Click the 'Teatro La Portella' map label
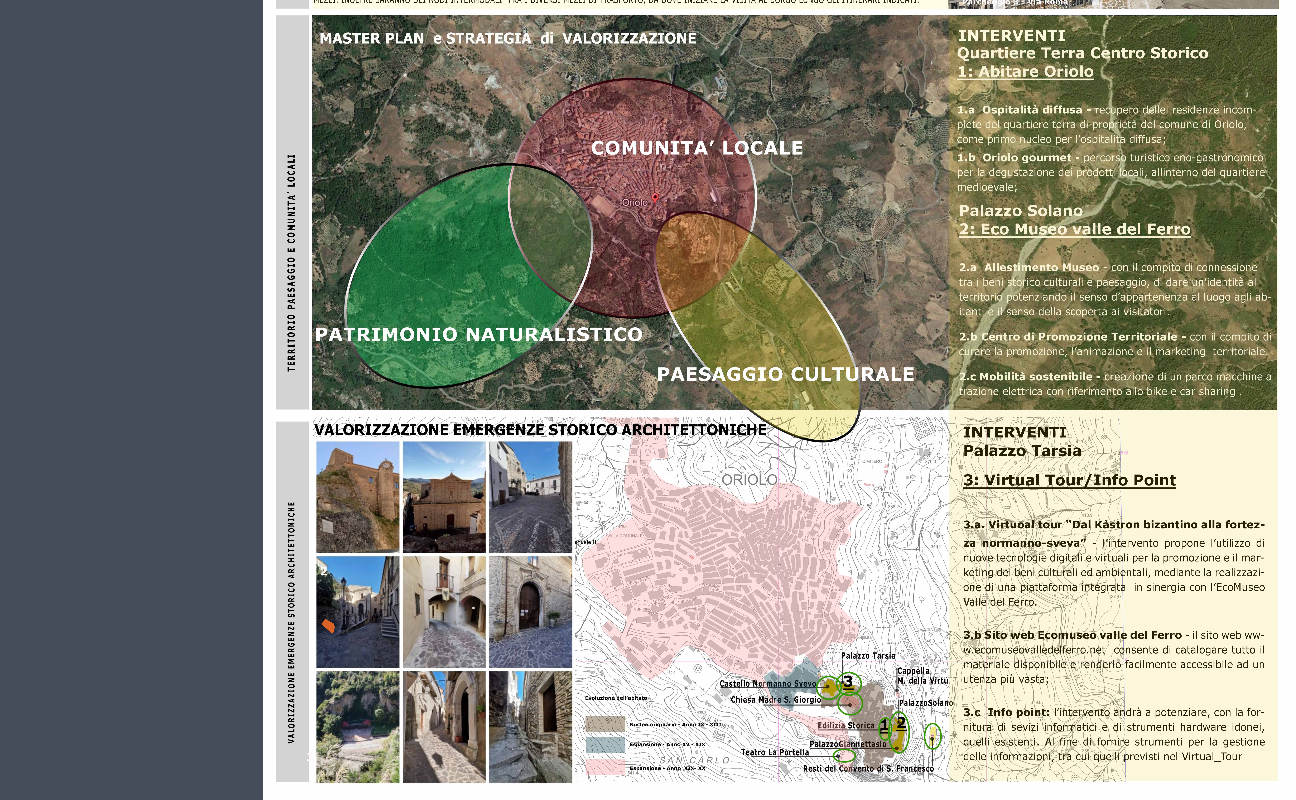 coord(775,752)
